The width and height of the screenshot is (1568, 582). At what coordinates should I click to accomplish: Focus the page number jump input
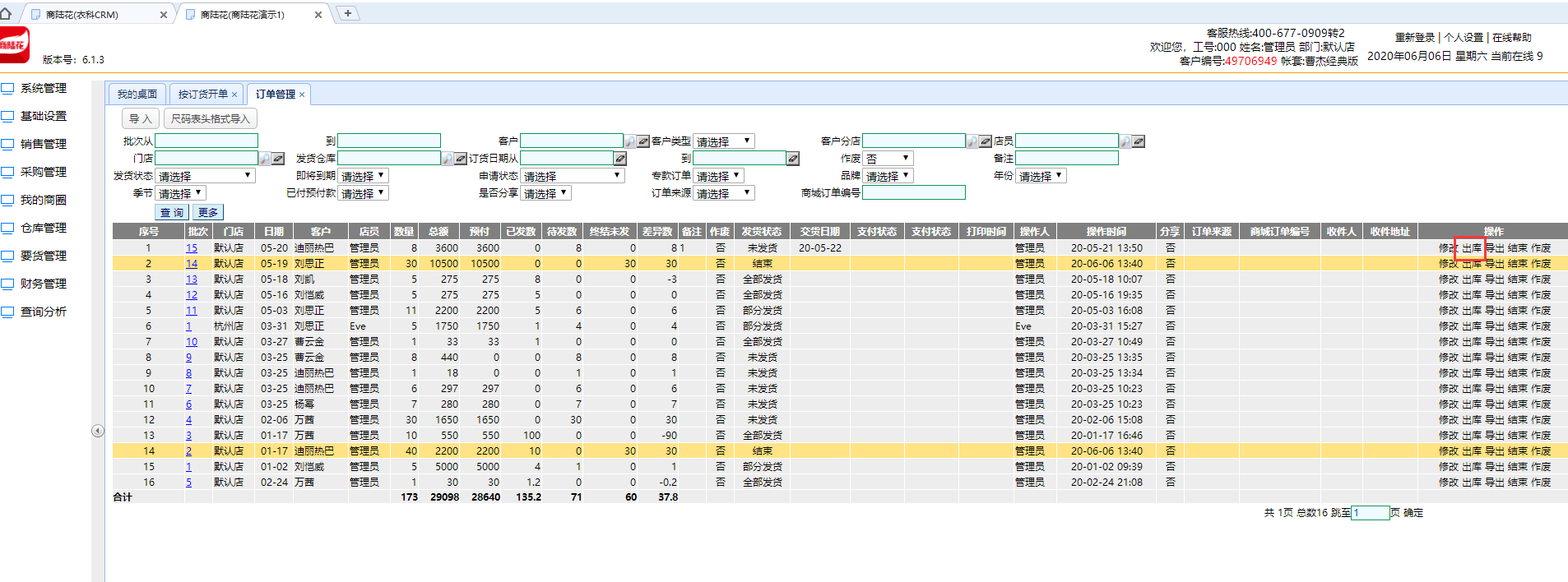(1371, 513)
